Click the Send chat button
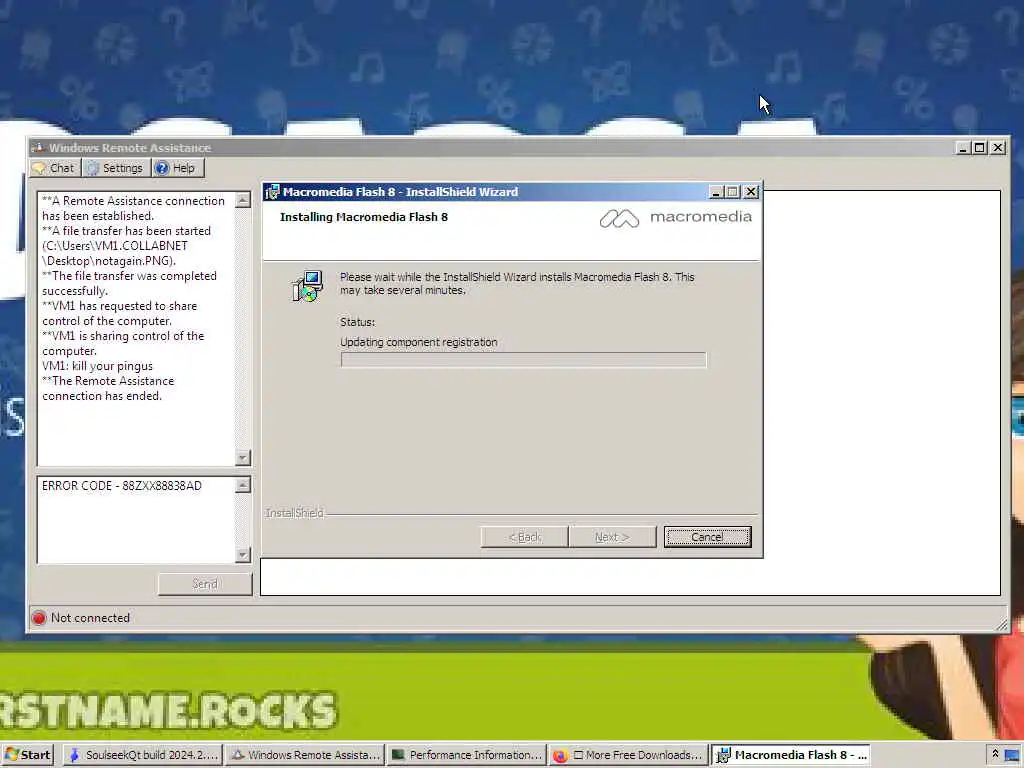 pyautogui.click(x=204, y=584)
